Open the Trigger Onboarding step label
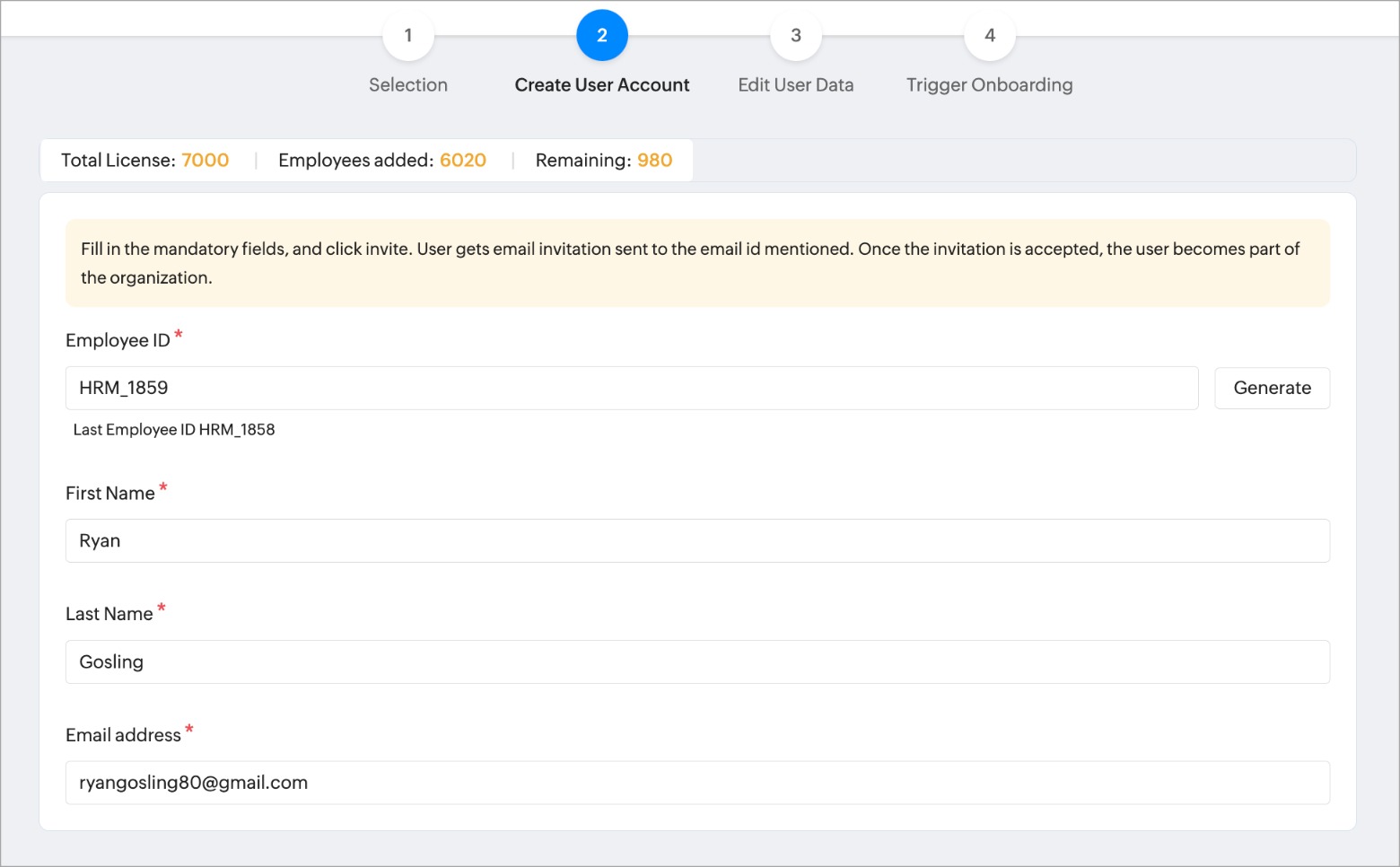This screenshot has height=867, width=1400. [990, 85]
